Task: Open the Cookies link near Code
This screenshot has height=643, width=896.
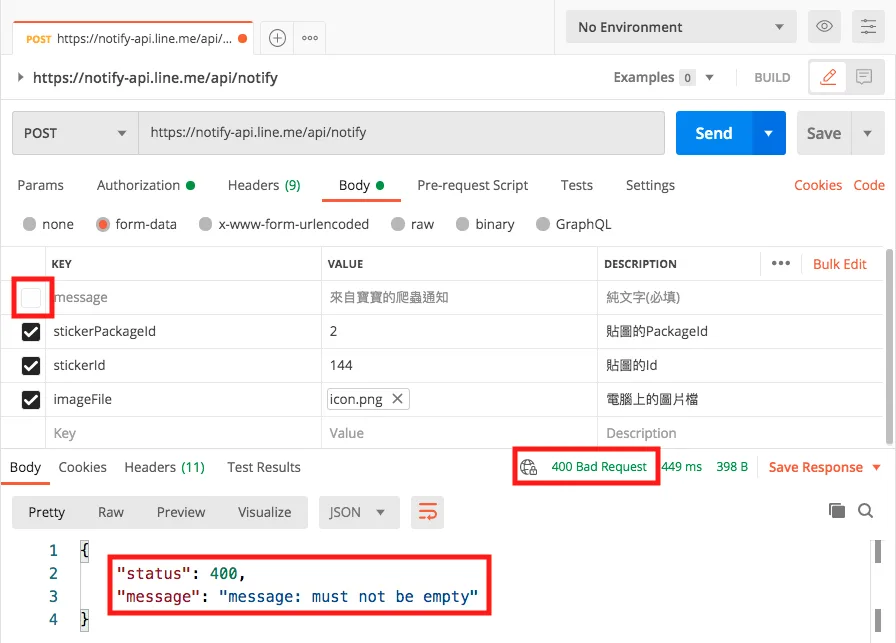Action: pos(818,185)
